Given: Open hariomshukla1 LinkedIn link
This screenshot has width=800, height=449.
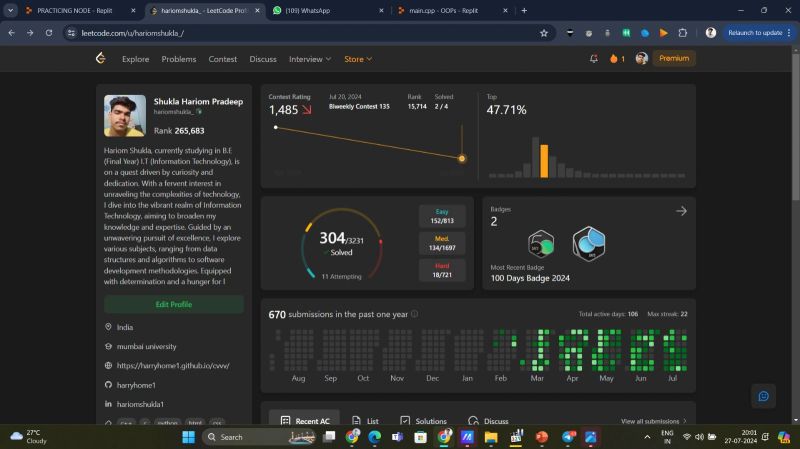Looking at the screenshot, I should click(x=140, y=404).
